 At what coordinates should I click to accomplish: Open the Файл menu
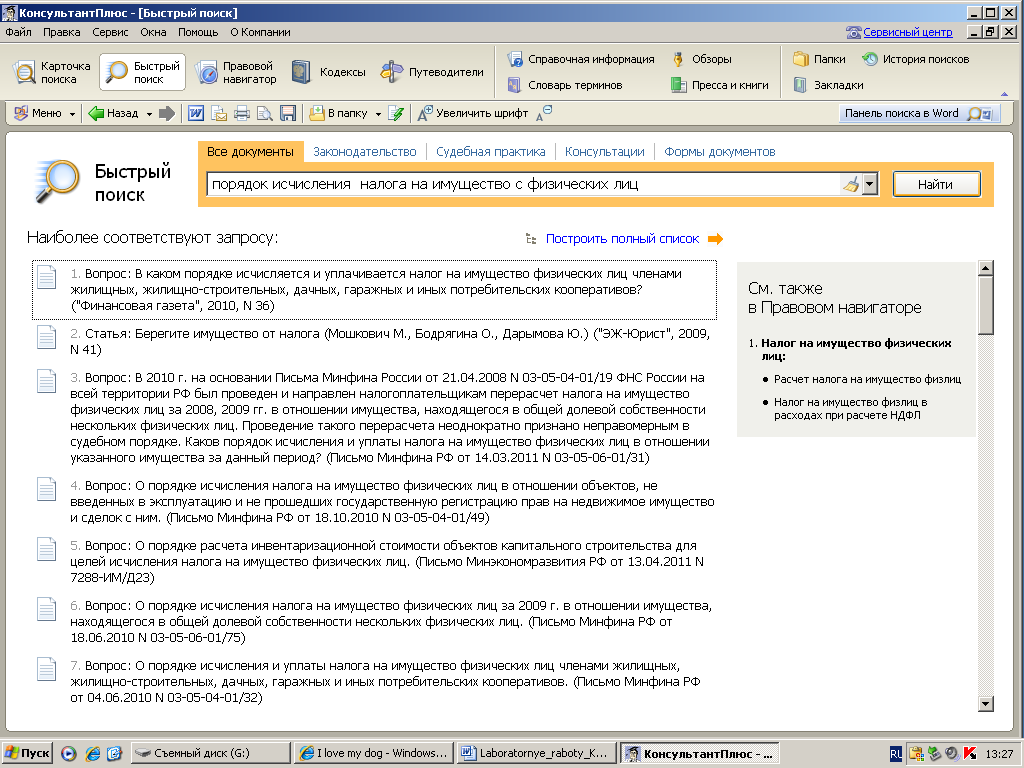tap(18, 32)
